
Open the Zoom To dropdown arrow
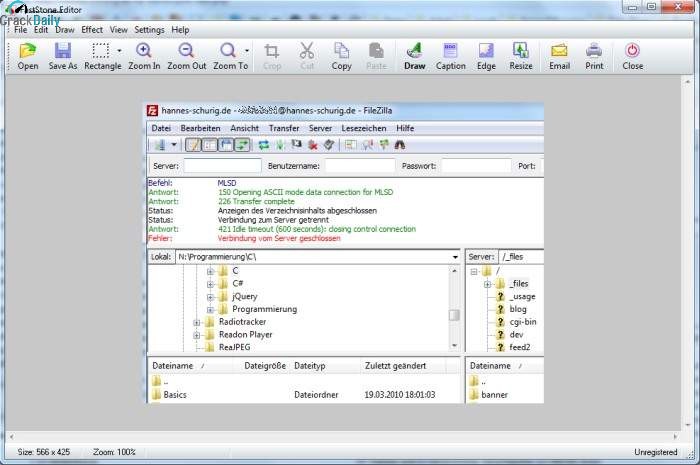click(x=247, y=51)
